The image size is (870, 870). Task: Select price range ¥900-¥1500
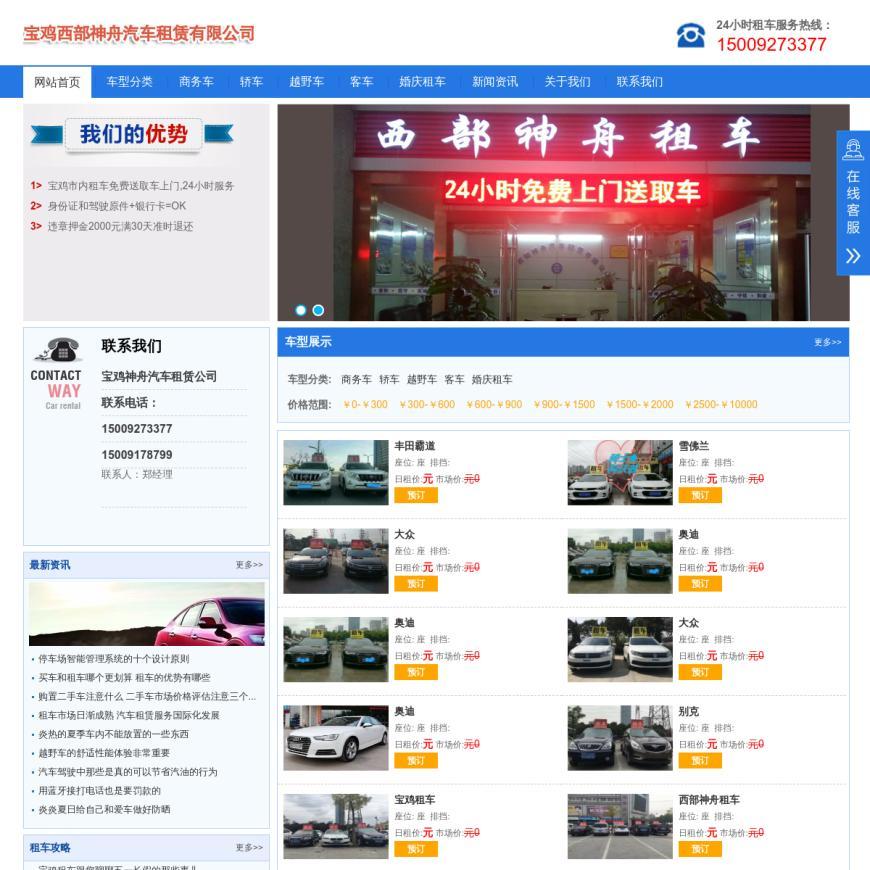pos(564,404)
